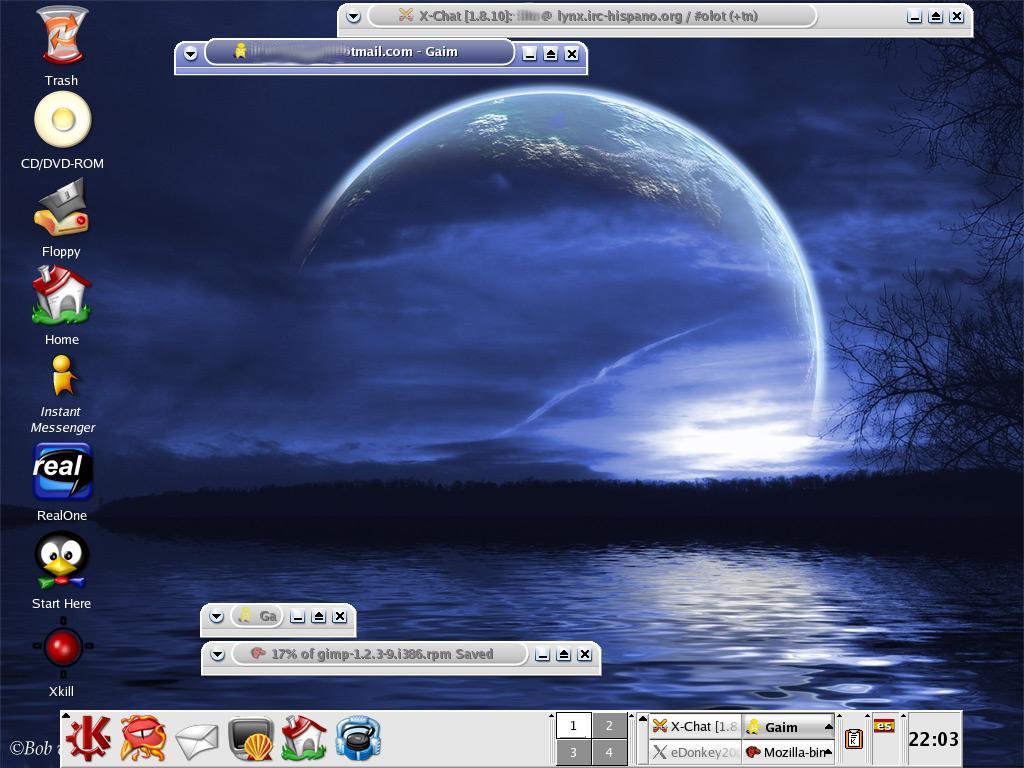
Task: Open the terminal shell icon in panel
Action: pyautogui.click(x=250, y=740)
